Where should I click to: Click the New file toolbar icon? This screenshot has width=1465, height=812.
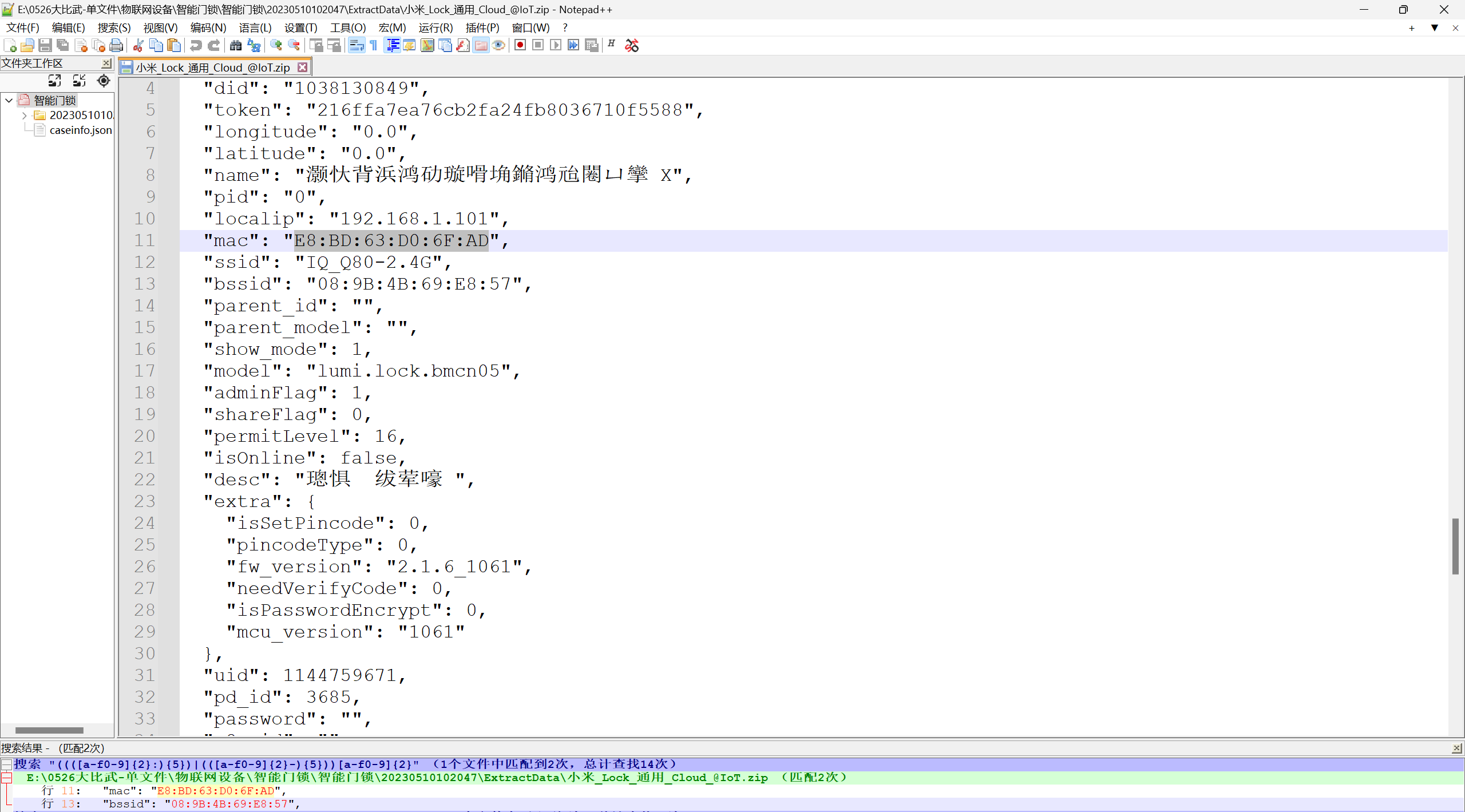(x=10, y=45)
